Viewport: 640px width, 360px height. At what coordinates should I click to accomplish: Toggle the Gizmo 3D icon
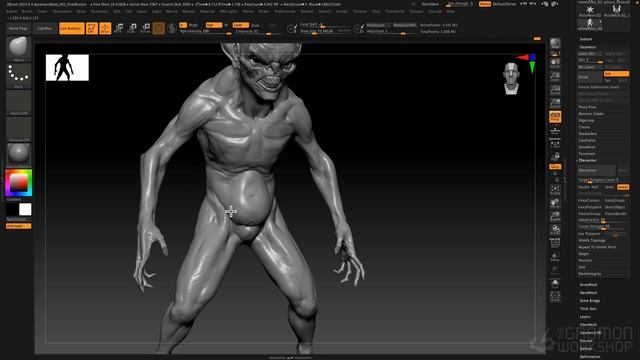[159, 28]
